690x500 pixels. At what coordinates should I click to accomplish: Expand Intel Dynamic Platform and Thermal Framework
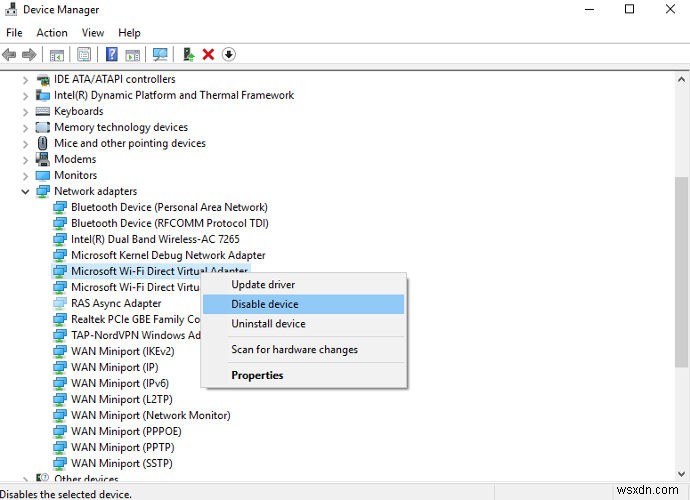click(x=25, y=96)
